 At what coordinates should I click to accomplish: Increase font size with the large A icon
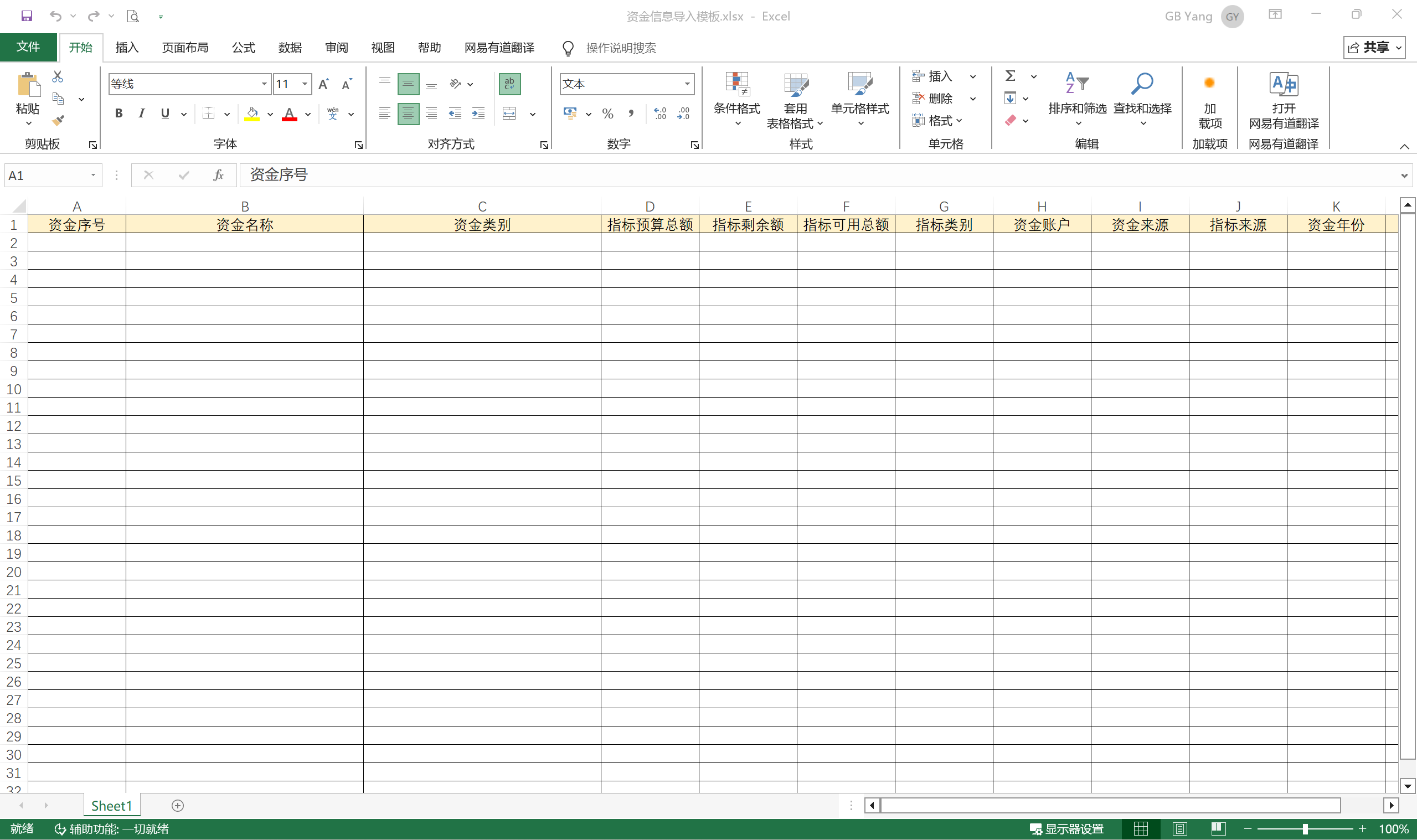click(324, 84)
